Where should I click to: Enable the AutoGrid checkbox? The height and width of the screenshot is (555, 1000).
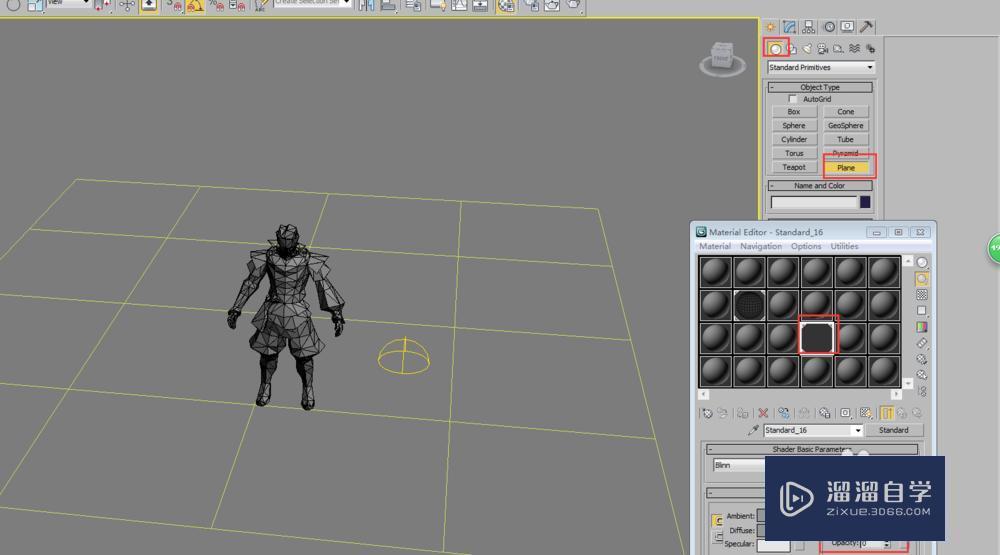pos(793,99)
